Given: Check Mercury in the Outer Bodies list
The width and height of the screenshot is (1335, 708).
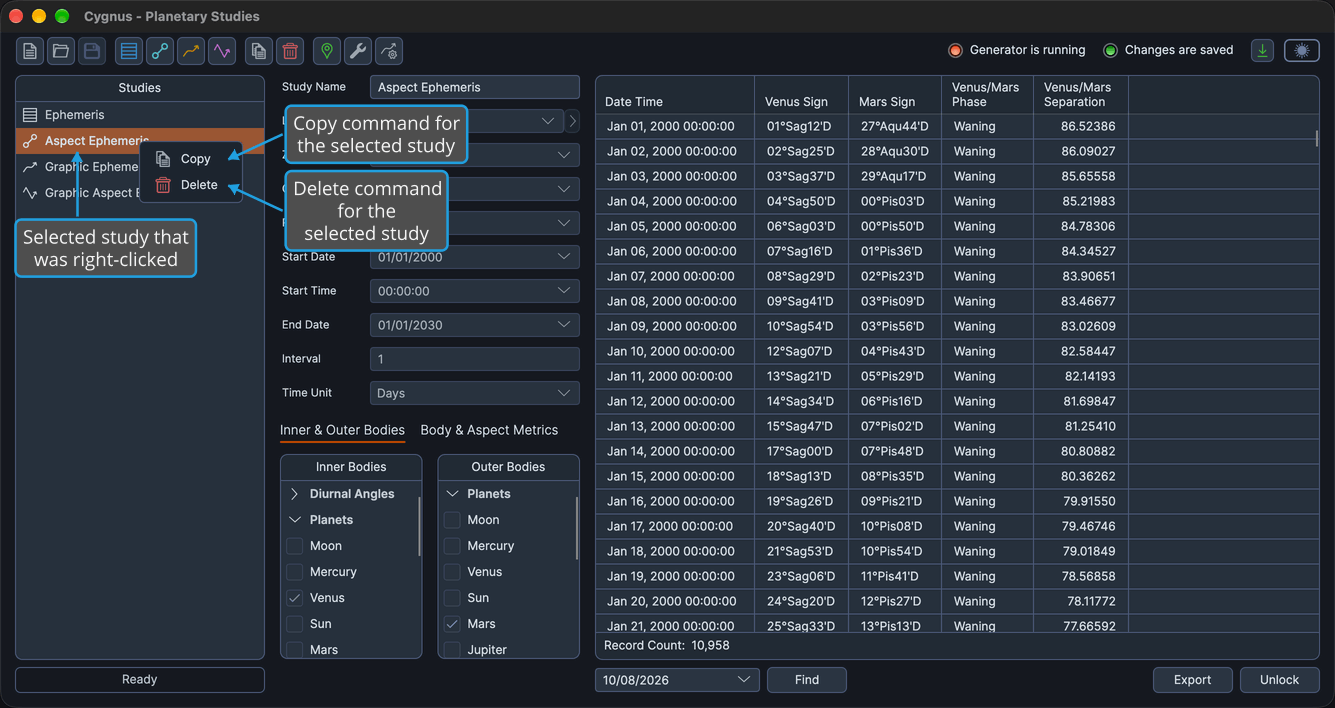Looking at the screenshot, I should tap(453, 546).
